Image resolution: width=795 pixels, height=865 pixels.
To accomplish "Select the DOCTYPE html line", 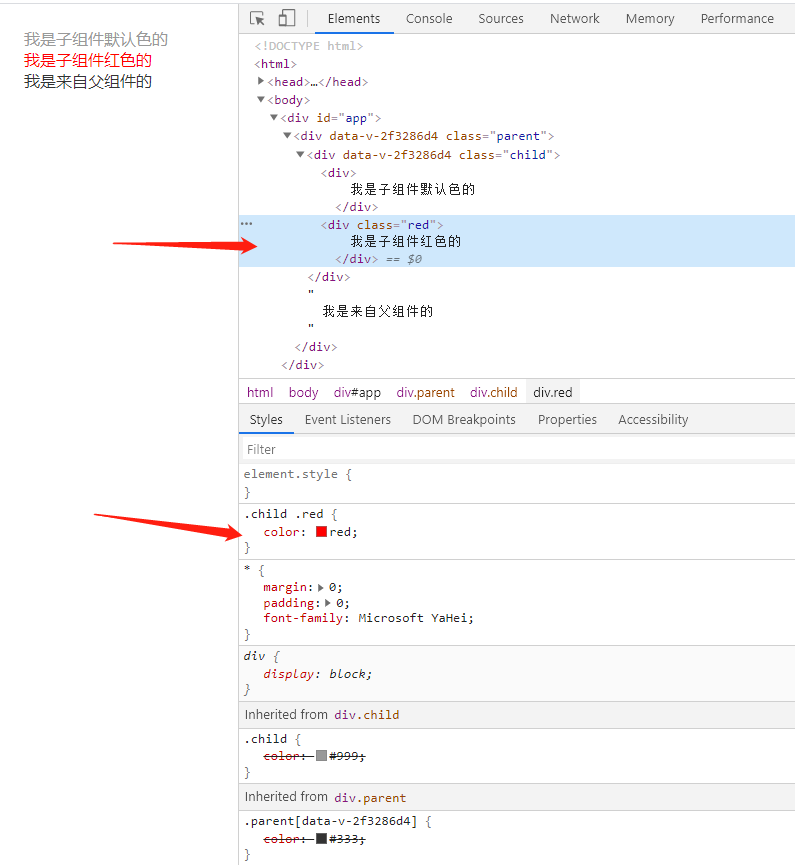I will [309, 46].
